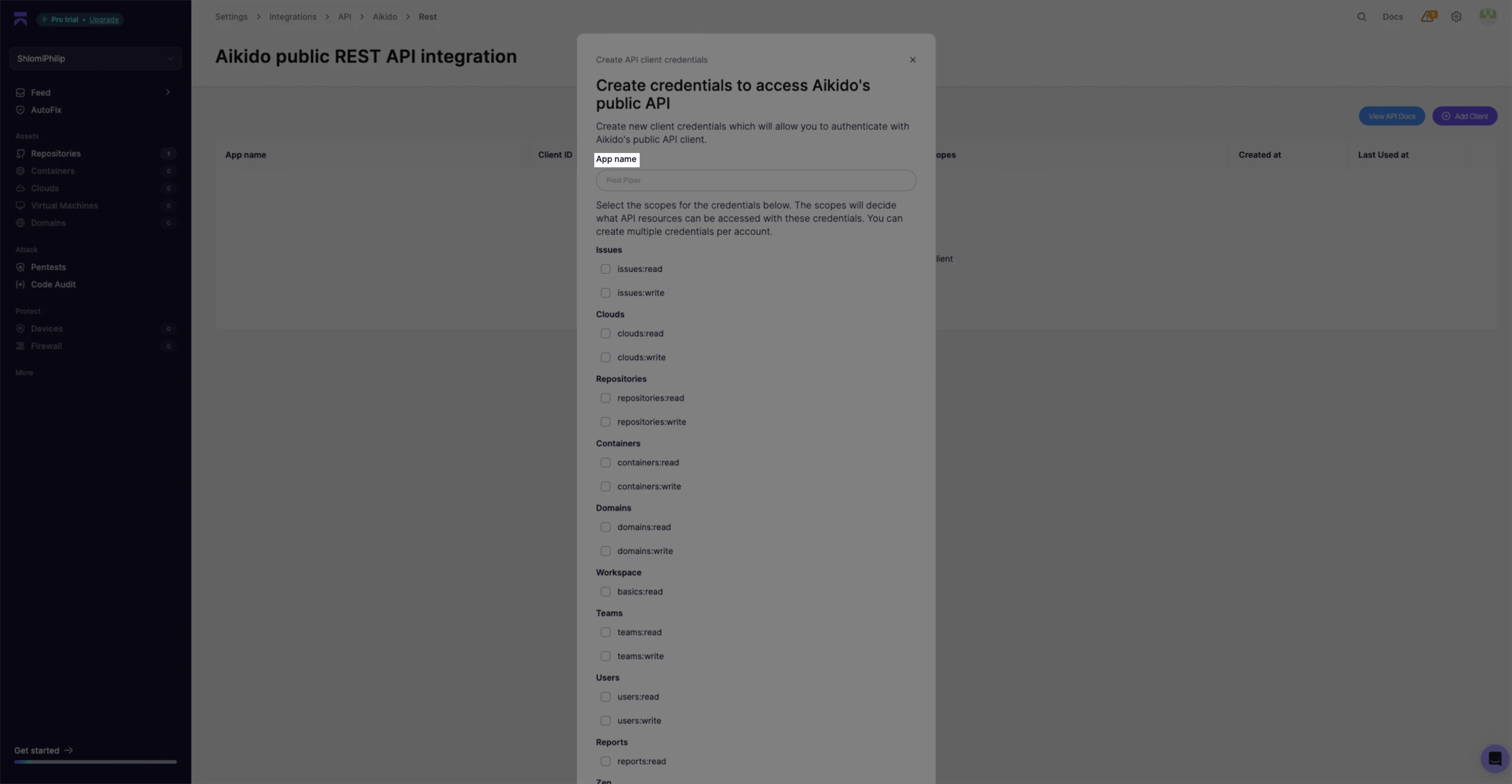Click the Add Client button
Viewport: 1512px width, 784px height.
click(x=1465, y=117)
